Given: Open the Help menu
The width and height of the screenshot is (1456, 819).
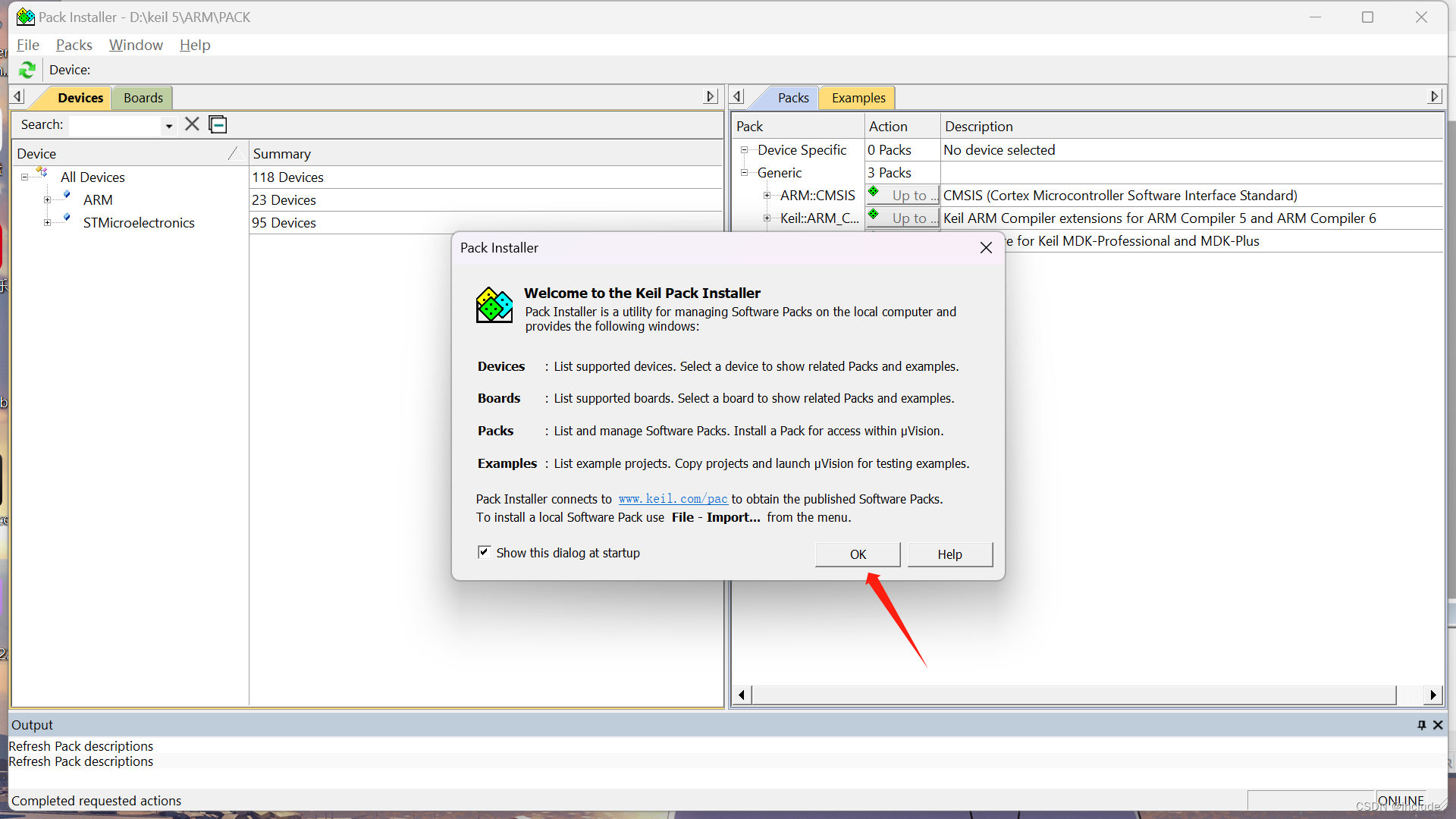Looking at the screenshot, I should tap(195, 45).
